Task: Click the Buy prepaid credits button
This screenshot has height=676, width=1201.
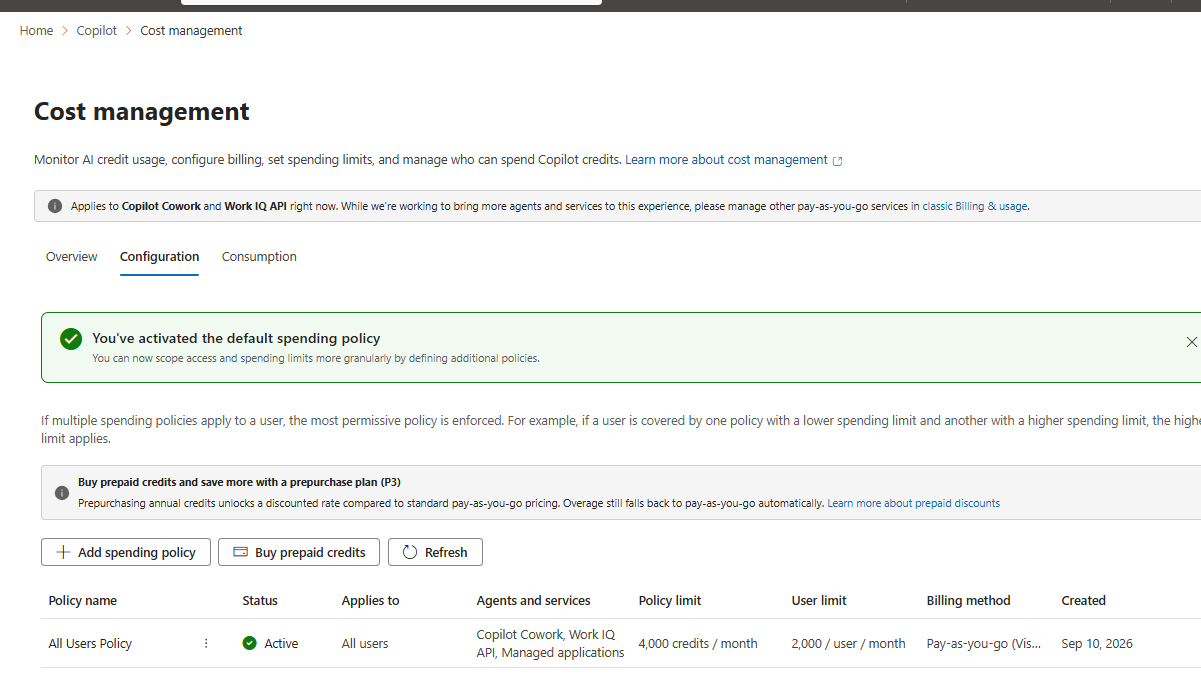Action: (x=299, y=552)
